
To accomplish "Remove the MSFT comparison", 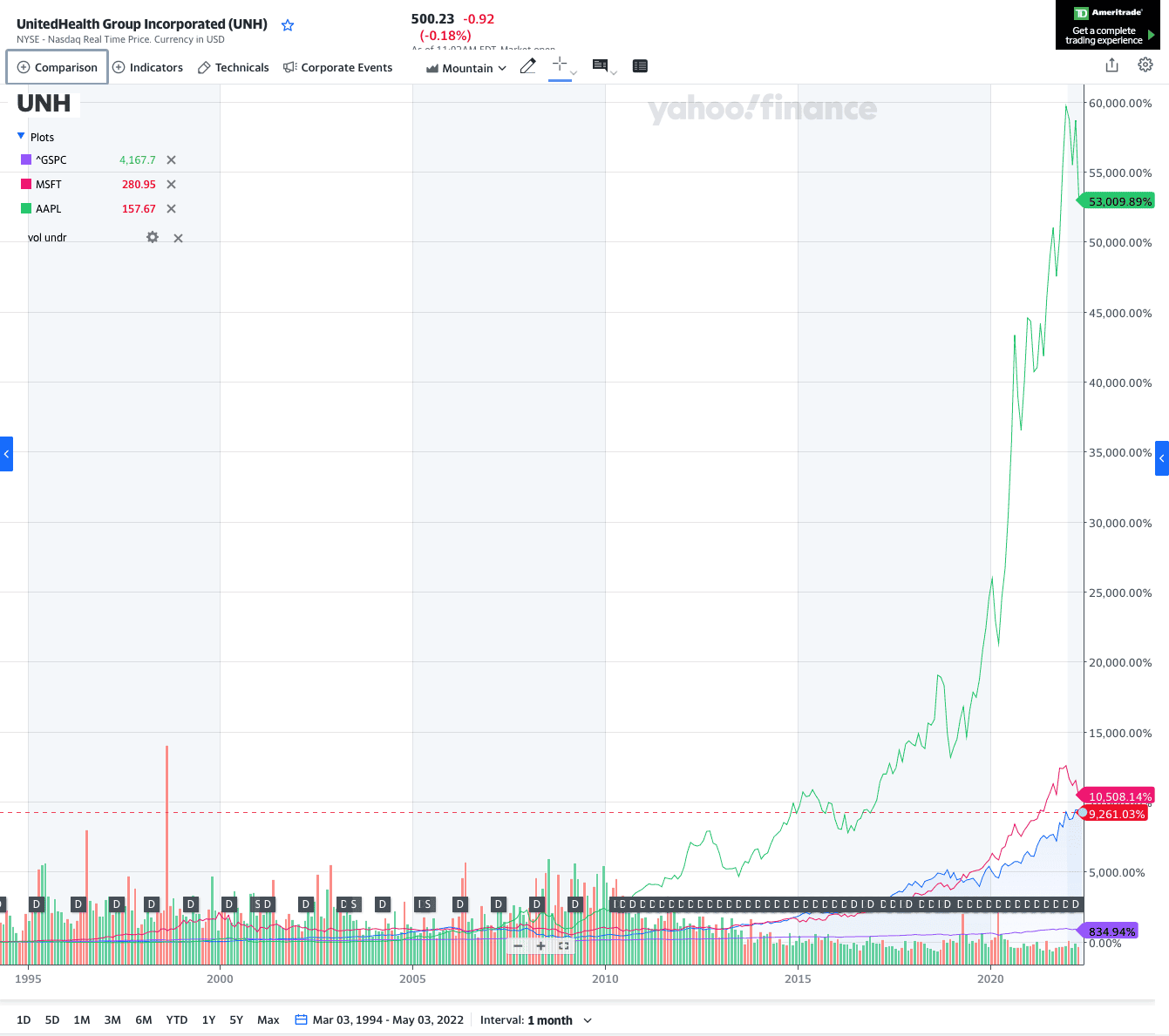I will tap(171, 184).
